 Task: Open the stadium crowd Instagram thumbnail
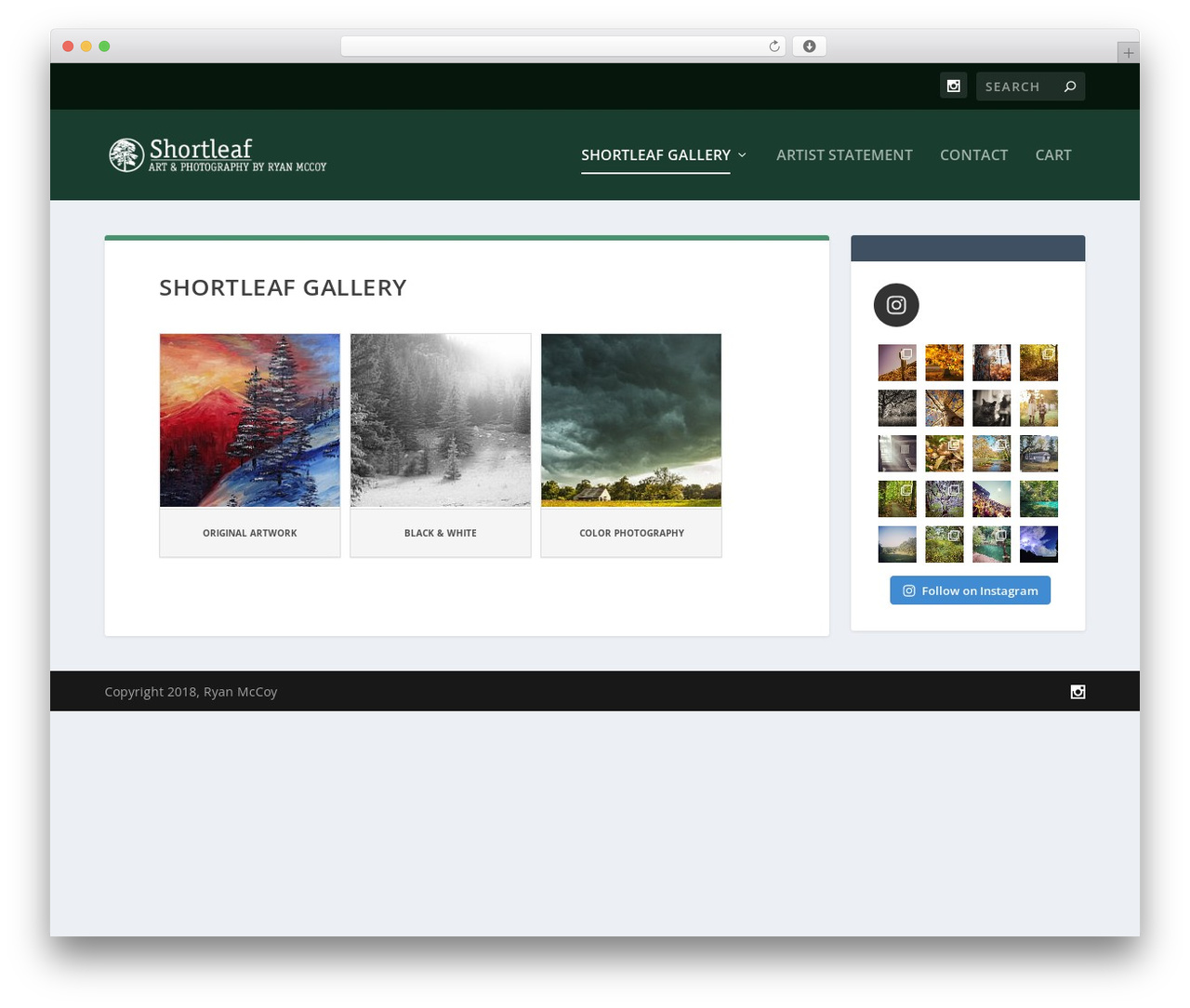[x=991, y=499]
